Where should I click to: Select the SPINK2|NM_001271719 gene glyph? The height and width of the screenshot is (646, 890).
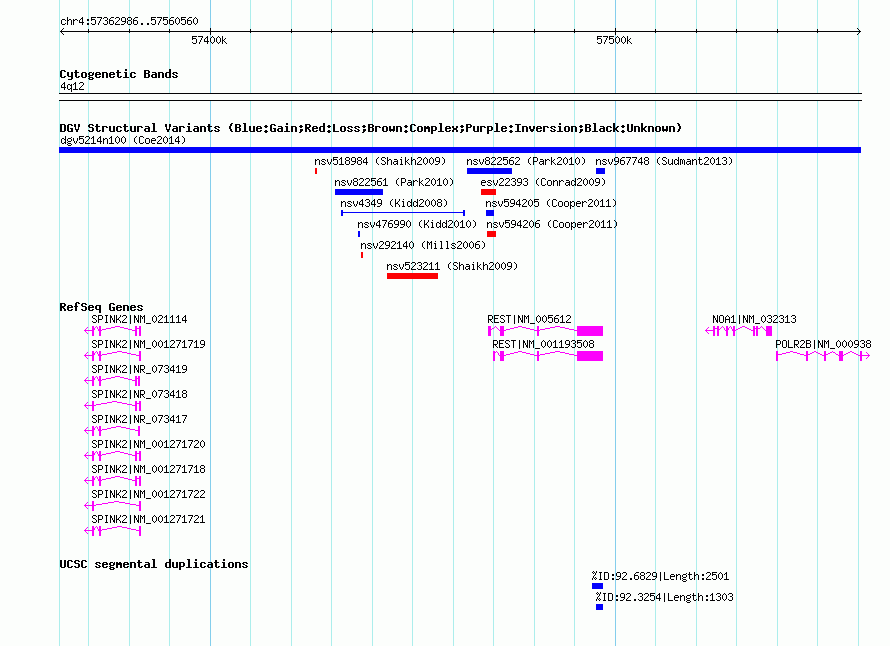(x=112, y=356)
